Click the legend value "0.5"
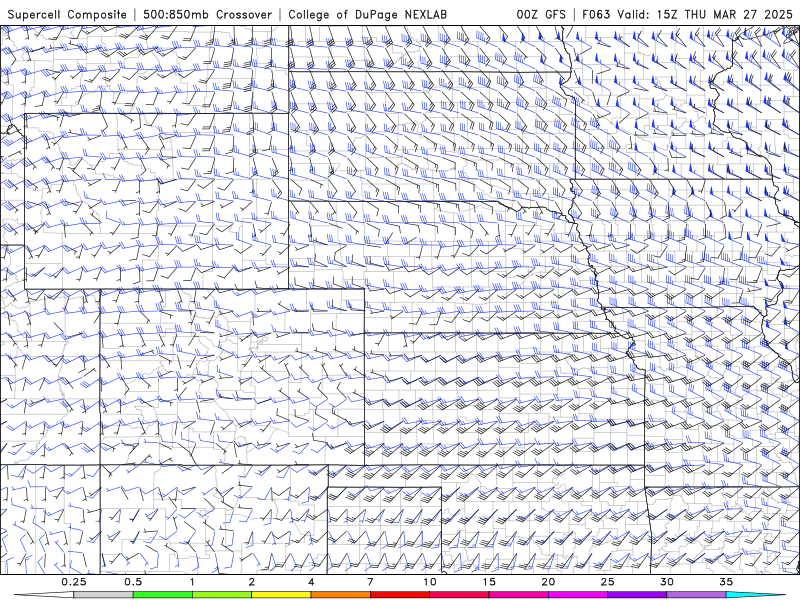The image size is (800, 600). tap(133, 582)
